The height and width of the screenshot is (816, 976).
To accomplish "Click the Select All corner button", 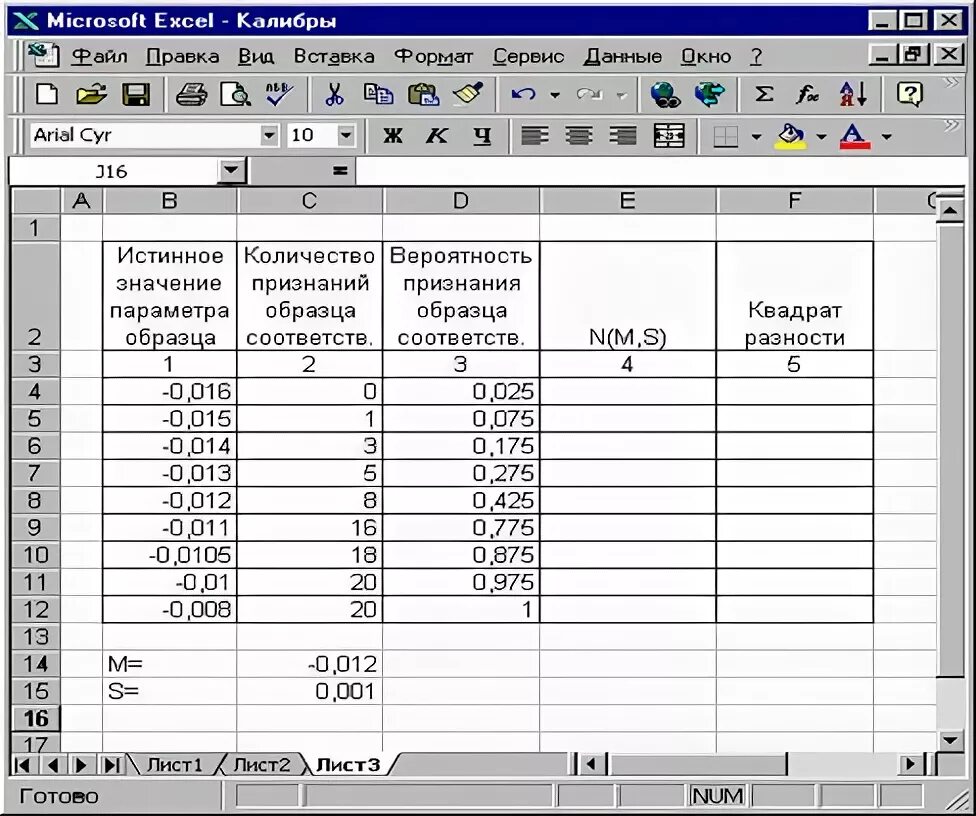I will pyautogui.click(x=35, y=200).
